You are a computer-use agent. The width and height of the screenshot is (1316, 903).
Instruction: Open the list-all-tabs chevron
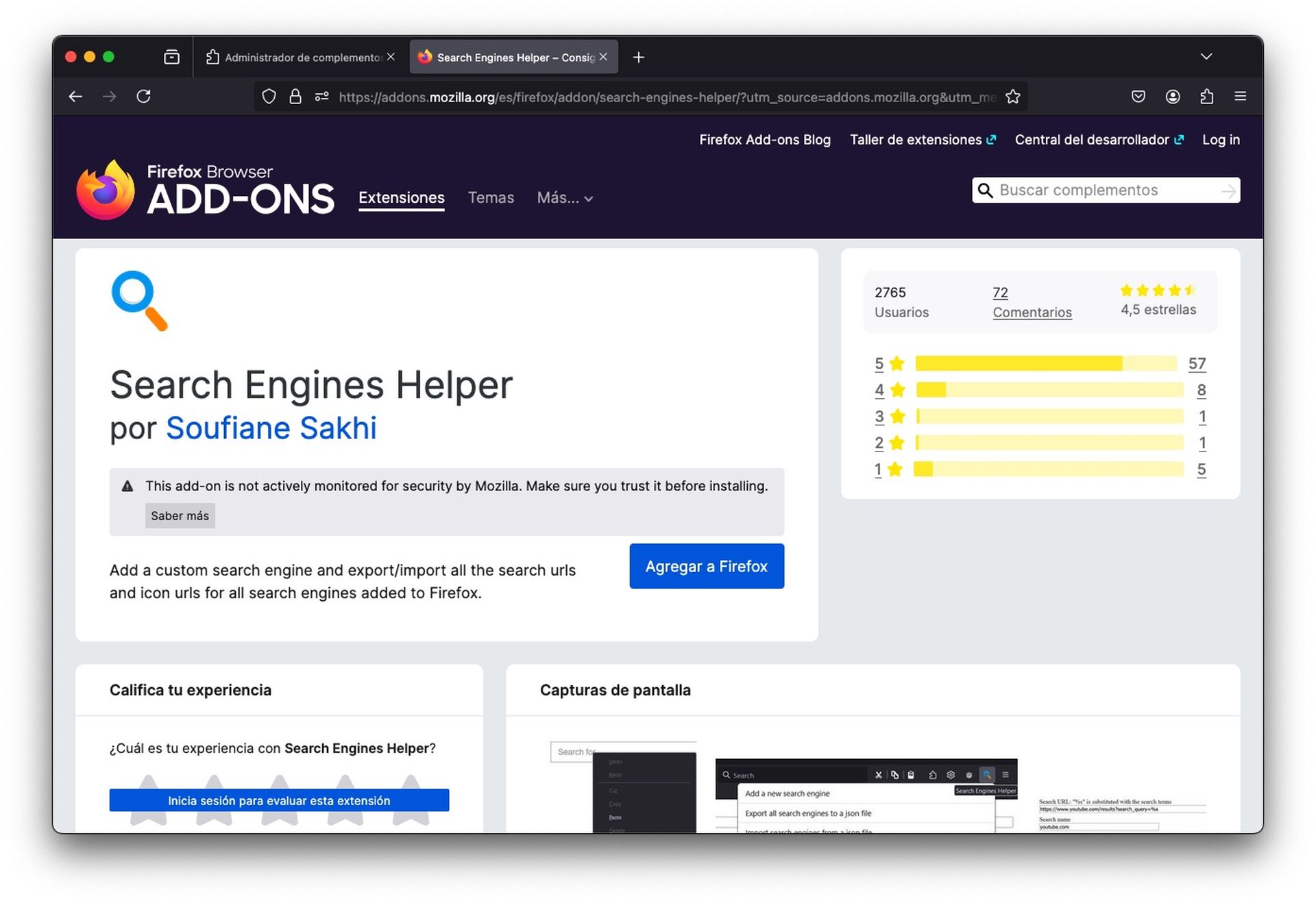(1207, 57)
